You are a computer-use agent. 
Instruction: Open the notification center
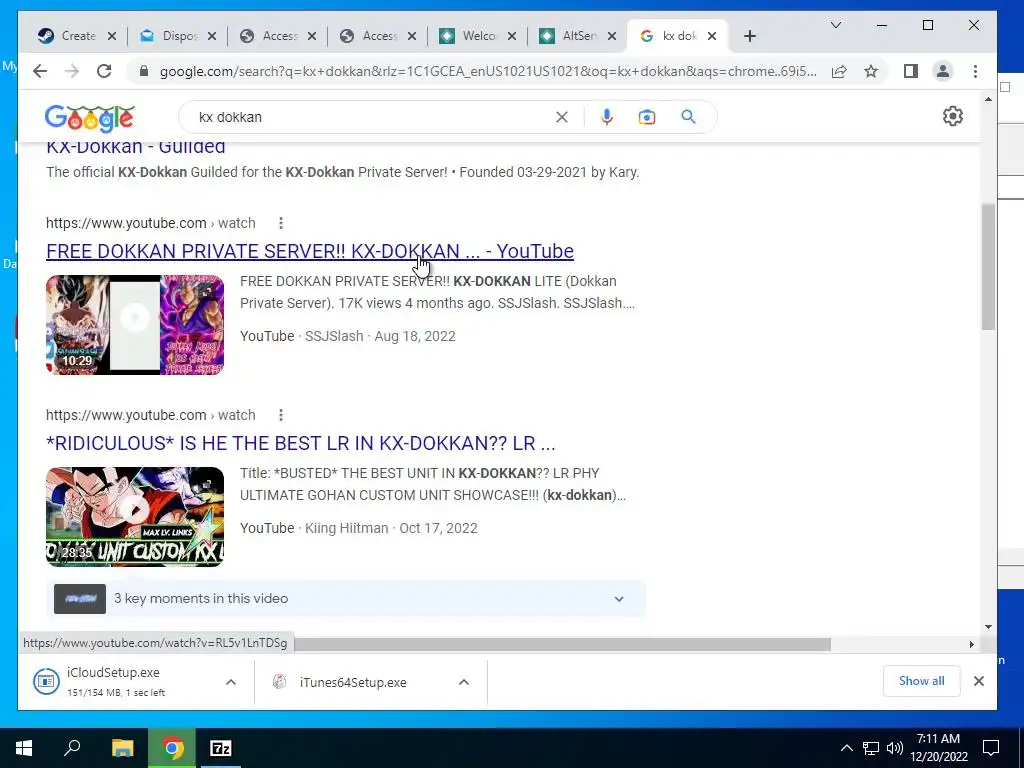[x=991, y=748]
